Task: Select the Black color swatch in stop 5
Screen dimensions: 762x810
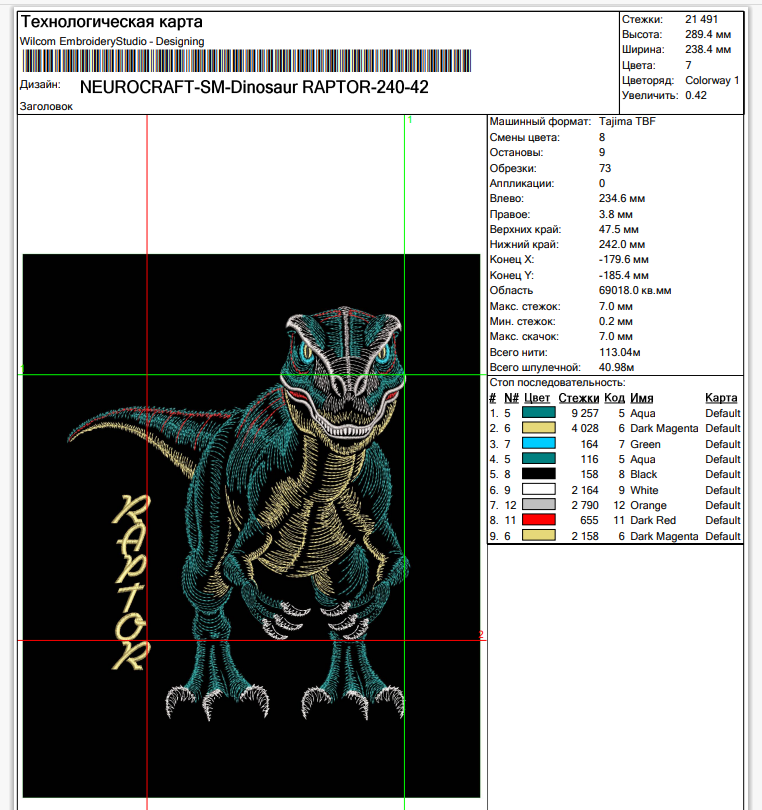Action: pos(539,475)
